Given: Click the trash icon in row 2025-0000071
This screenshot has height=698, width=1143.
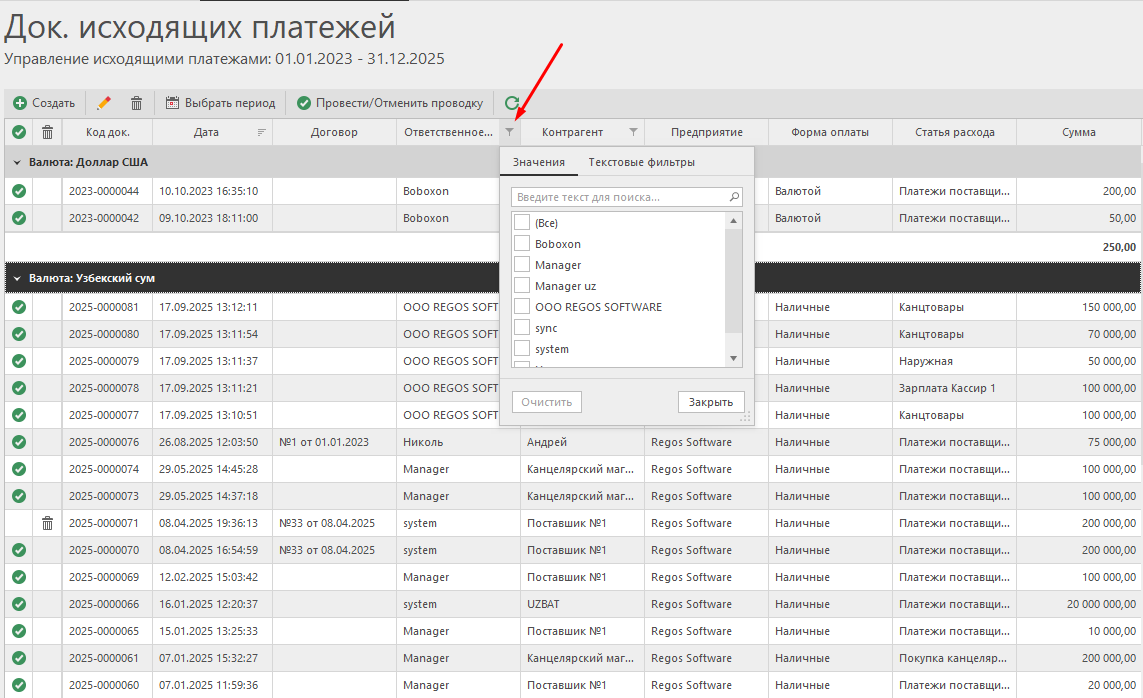Looking at the screenshot, I should pyautogui.click(x=47, y=523).
